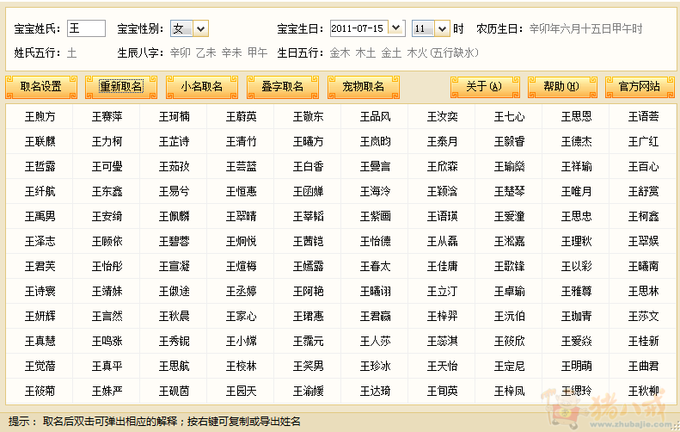680x432 pixels.
Task: Click the name 王立汀
Action: pos(442,291)
